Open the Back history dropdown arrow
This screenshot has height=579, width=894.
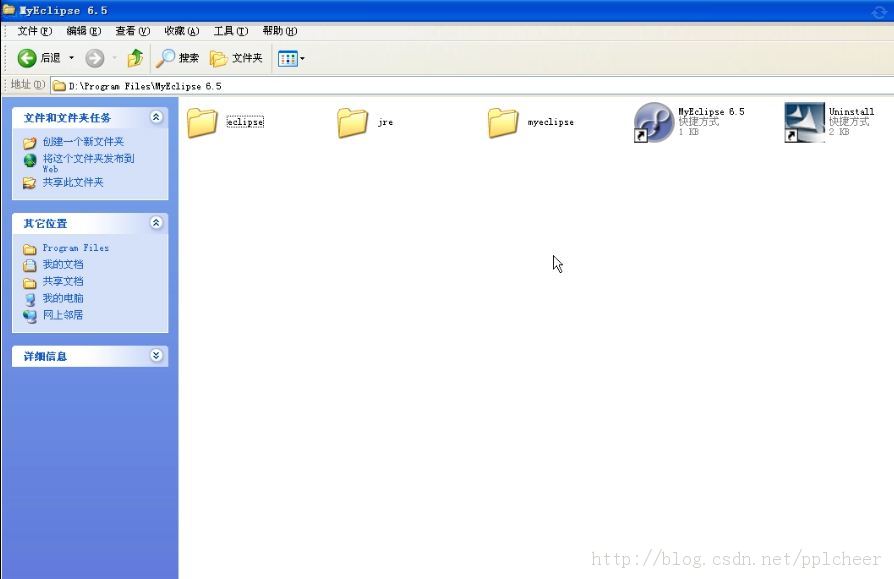pyautogui.click(x=71, y=58)
